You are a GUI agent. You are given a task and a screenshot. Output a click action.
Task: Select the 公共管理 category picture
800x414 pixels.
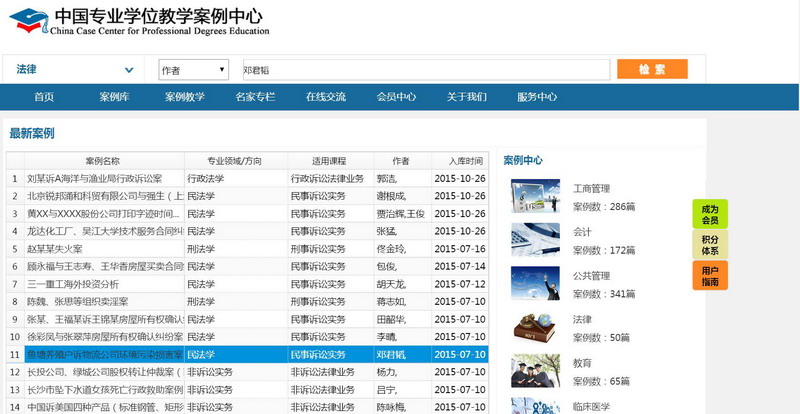click(535, 284)
